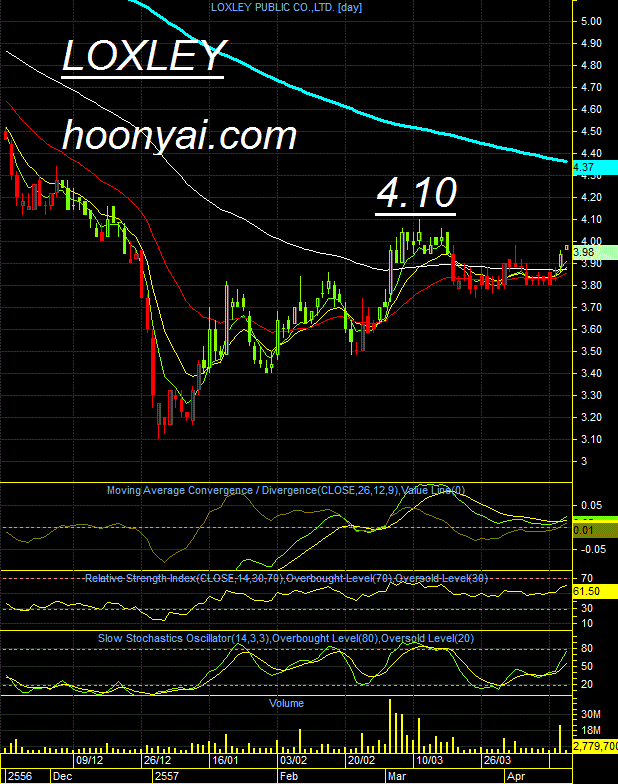Select the Relative Strength Index title label

(x=286, y=578)
